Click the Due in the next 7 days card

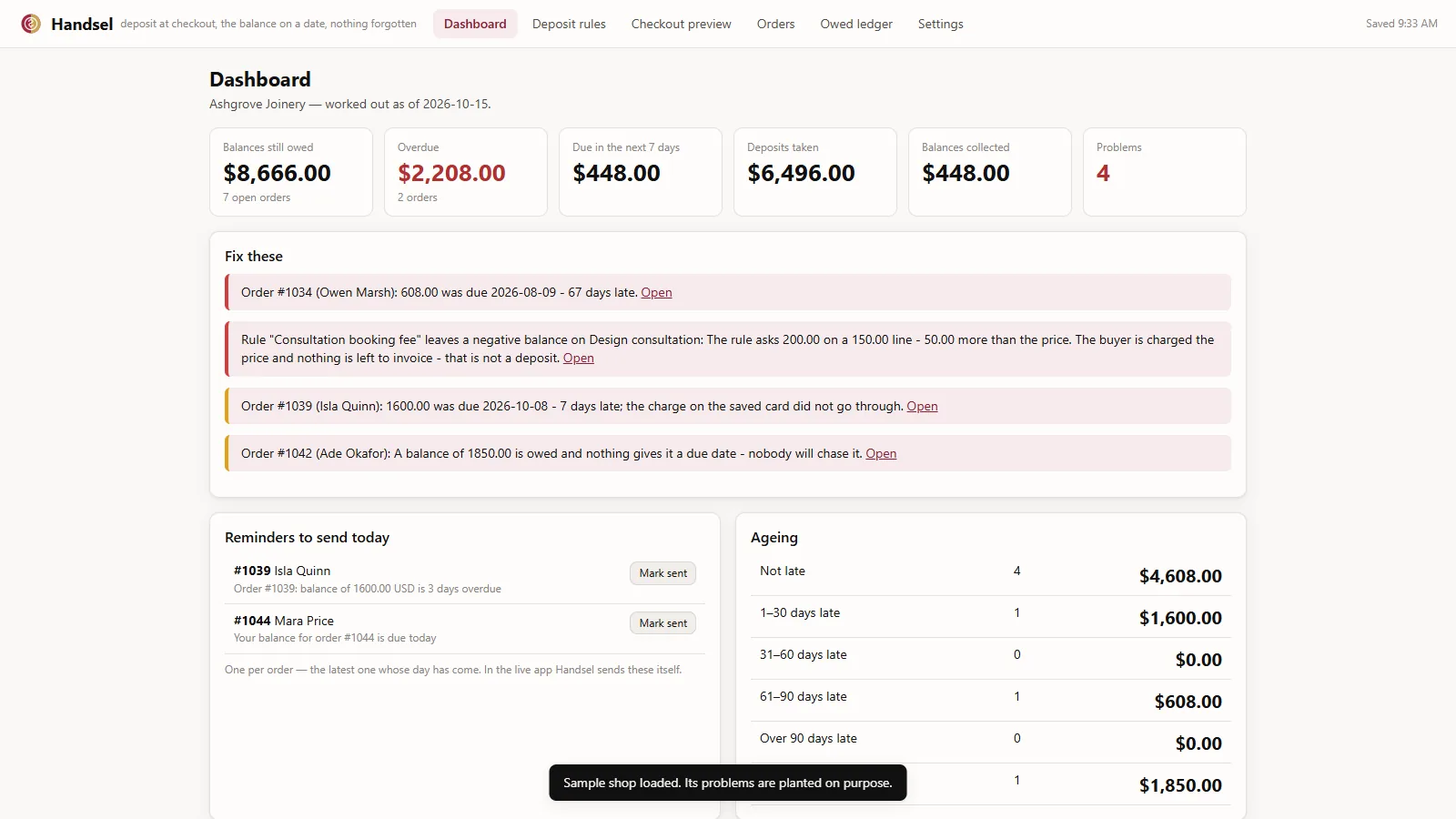(641, 172)
